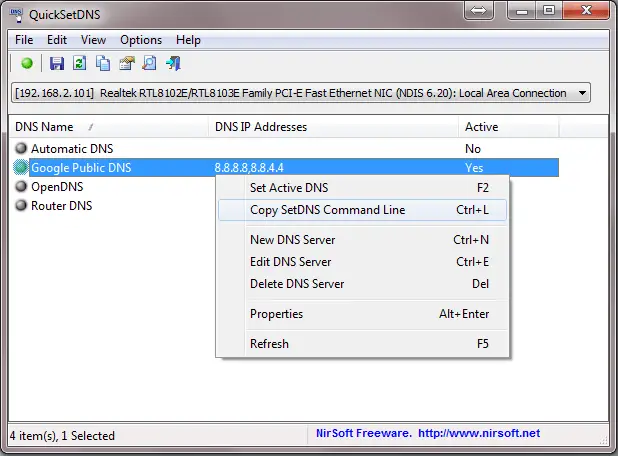Open the Properties toolbar icon
Viewport: 618px width, 456px height.
(127, 63)
